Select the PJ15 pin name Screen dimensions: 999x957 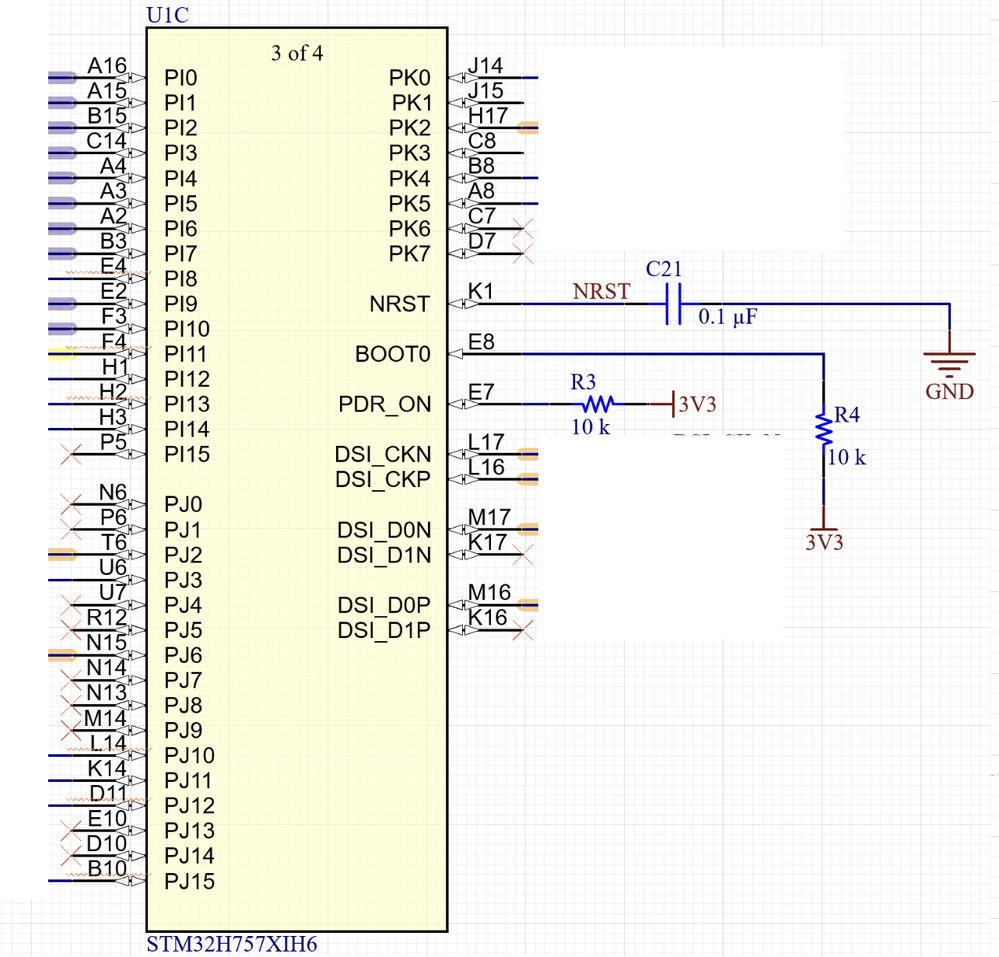189,881
